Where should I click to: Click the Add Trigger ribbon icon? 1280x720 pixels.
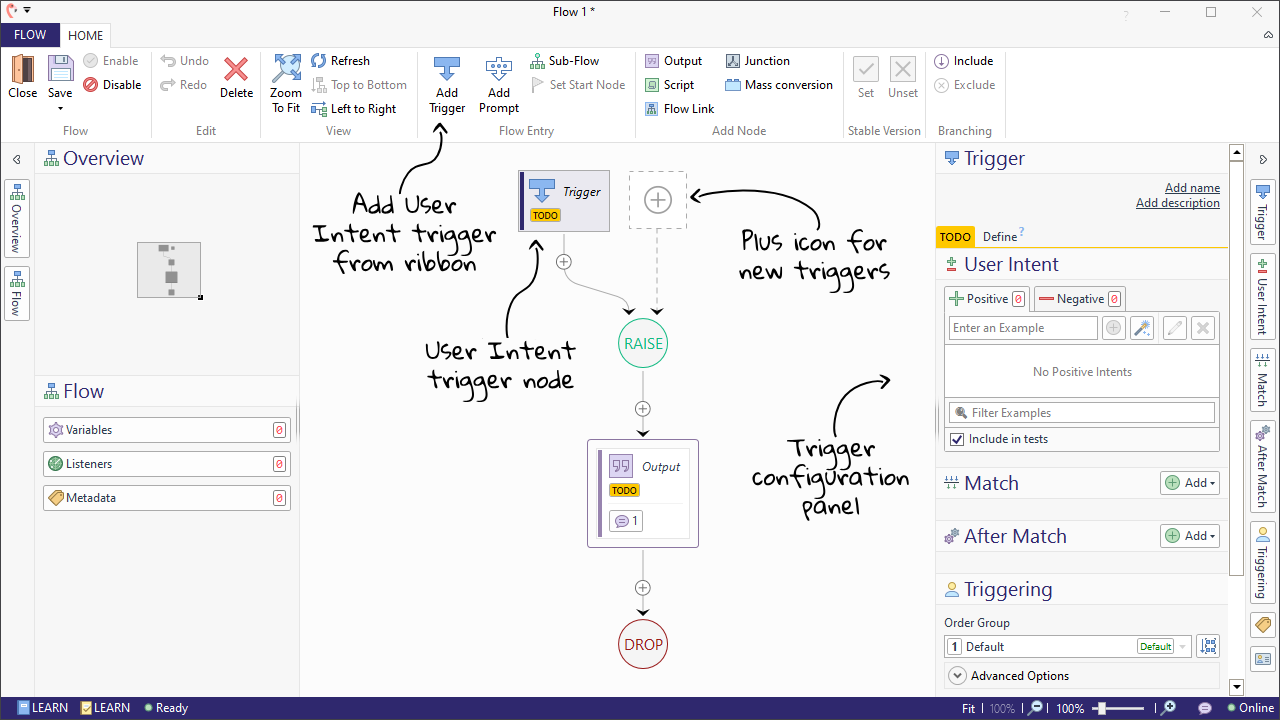(446, 72)
